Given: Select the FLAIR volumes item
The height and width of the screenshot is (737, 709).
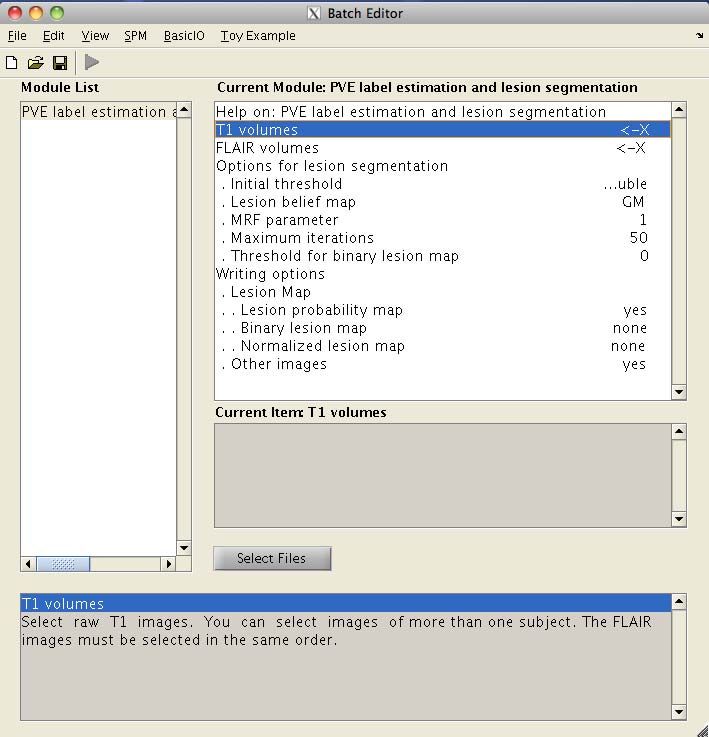Looking at the screenshot, I should click(x=443, y=148).
